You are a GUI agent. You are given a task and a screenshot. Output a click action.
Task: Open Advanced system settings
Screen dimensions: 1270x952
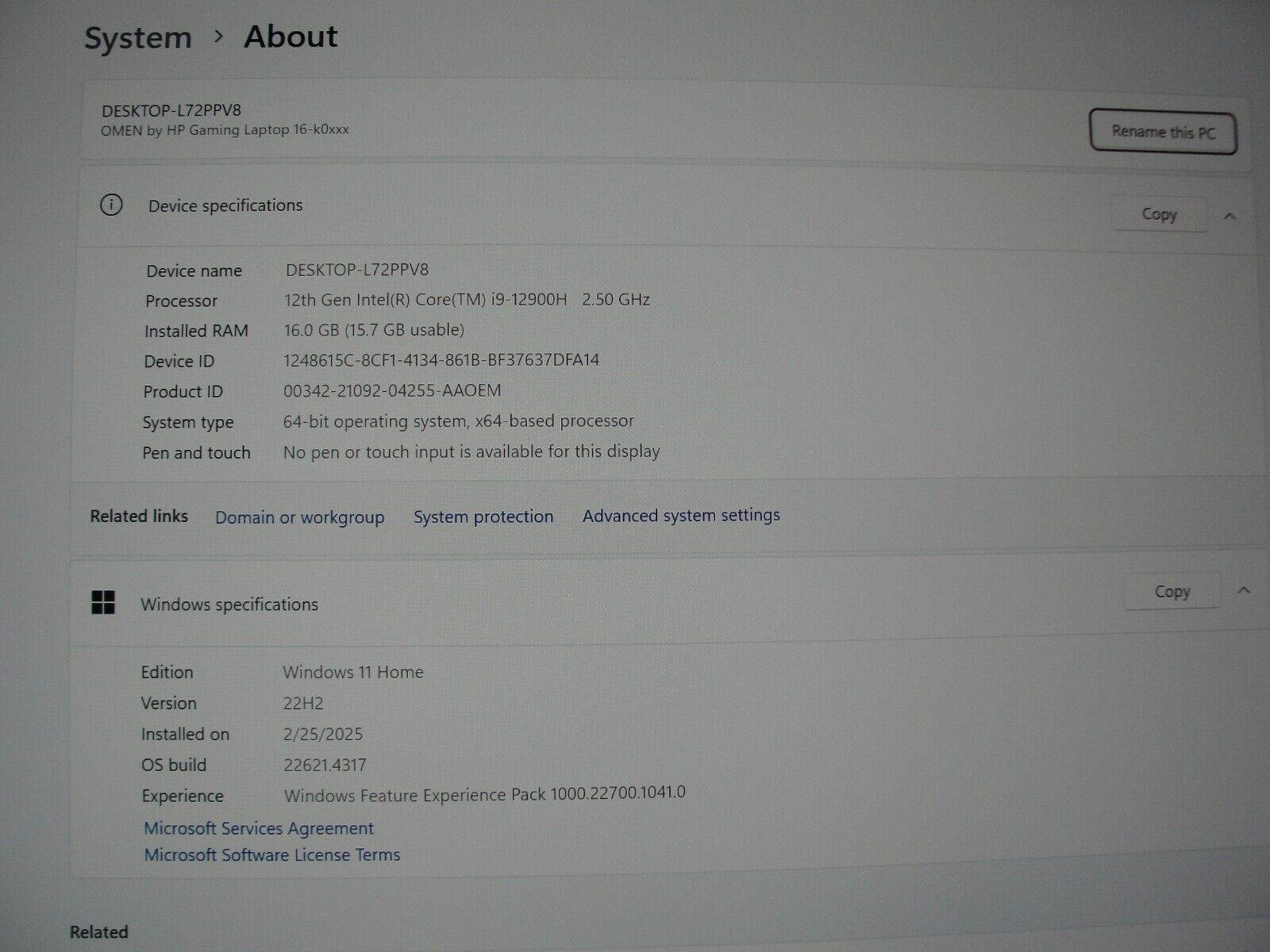point(681,516)
